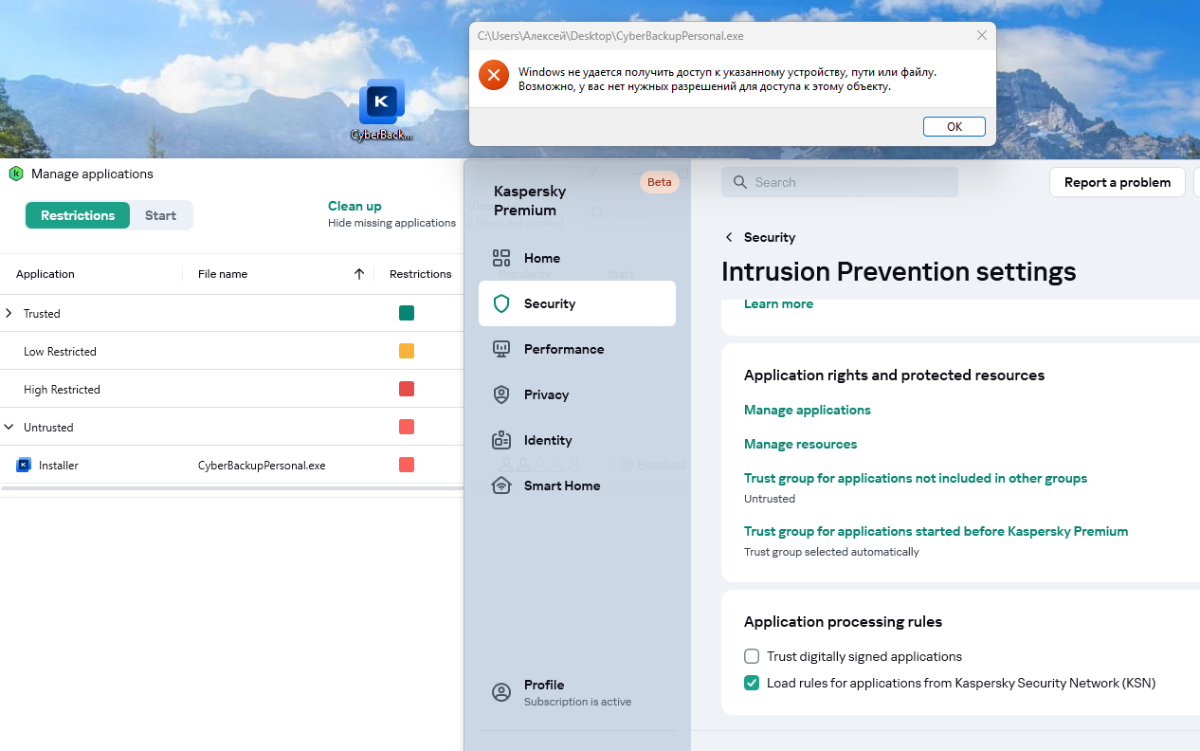Open the Home section in Kaspersky sidebar
This screenshot has width=1200, height=751.
[577, 258]
